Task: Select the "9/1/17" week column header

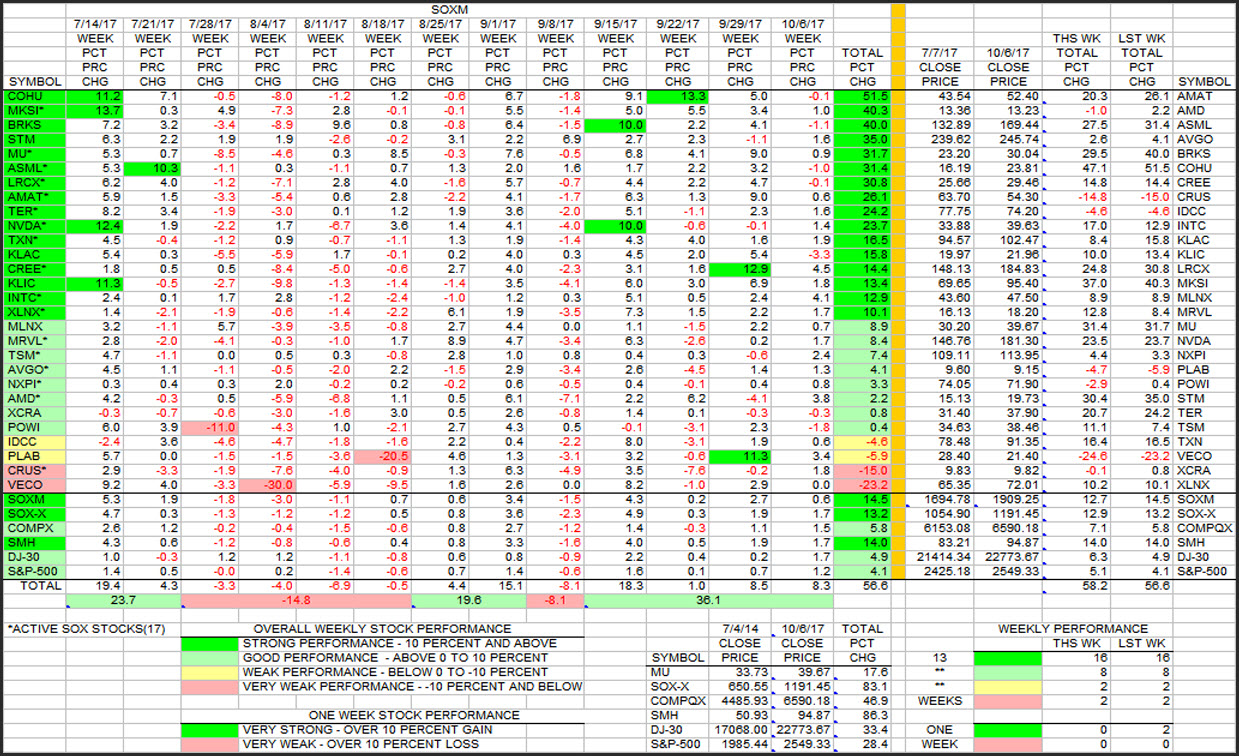Action: coord(498,24)
